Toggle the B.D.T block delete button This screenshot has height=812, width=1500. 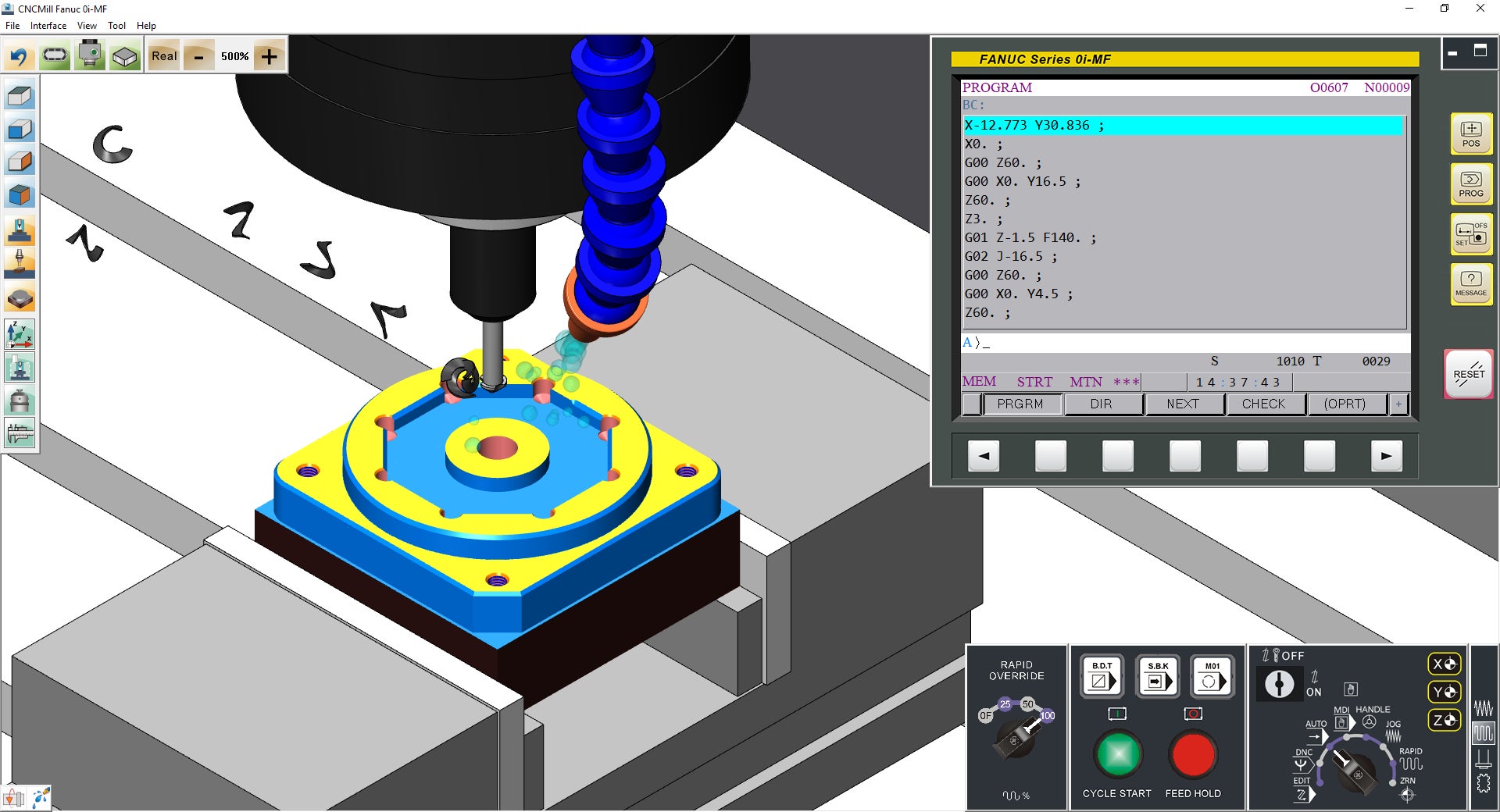click(x=1102, y=676)
